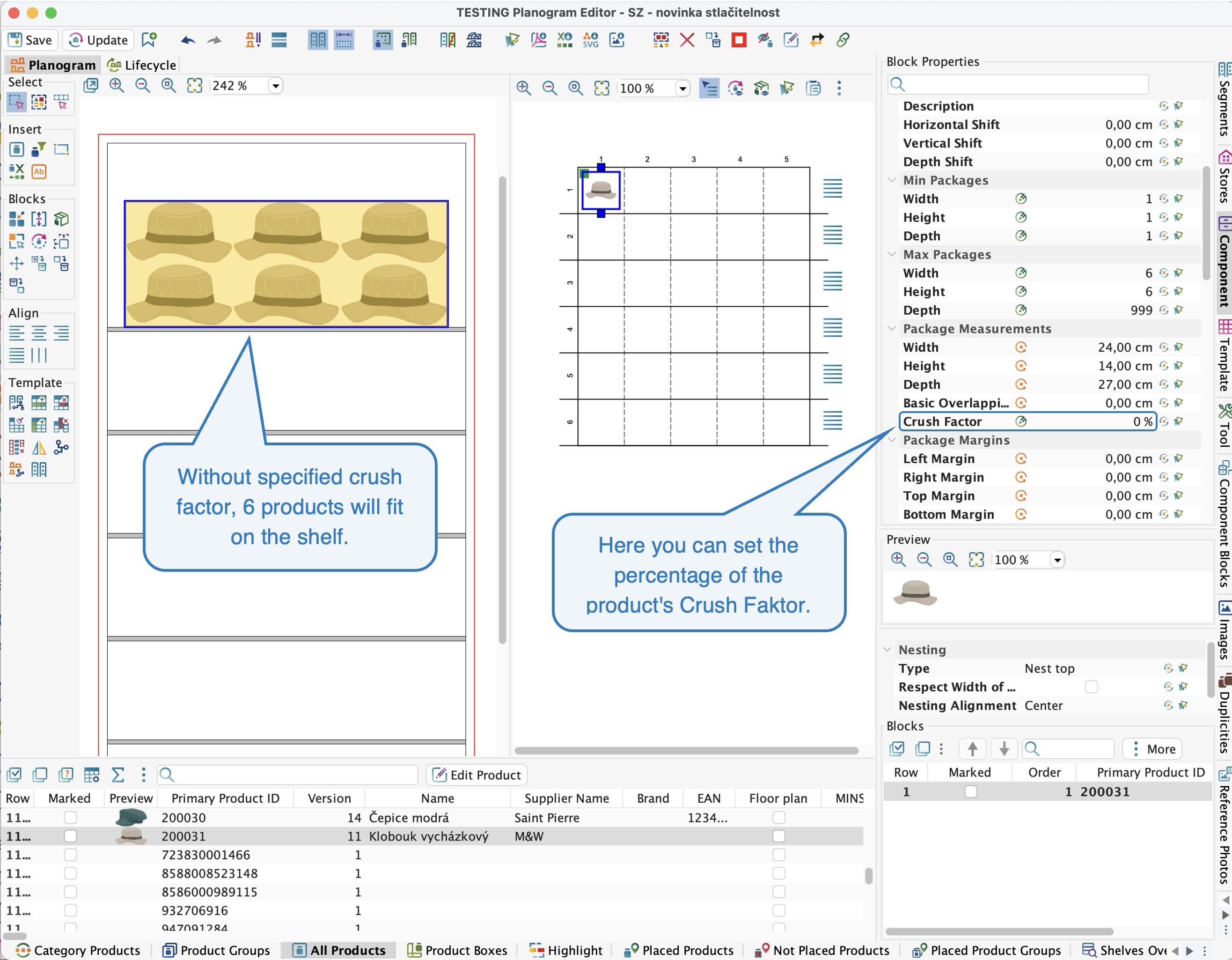1232x960 pixels.
Task: Click the distribute vertical columns align icon
Action: coord(39,355)
